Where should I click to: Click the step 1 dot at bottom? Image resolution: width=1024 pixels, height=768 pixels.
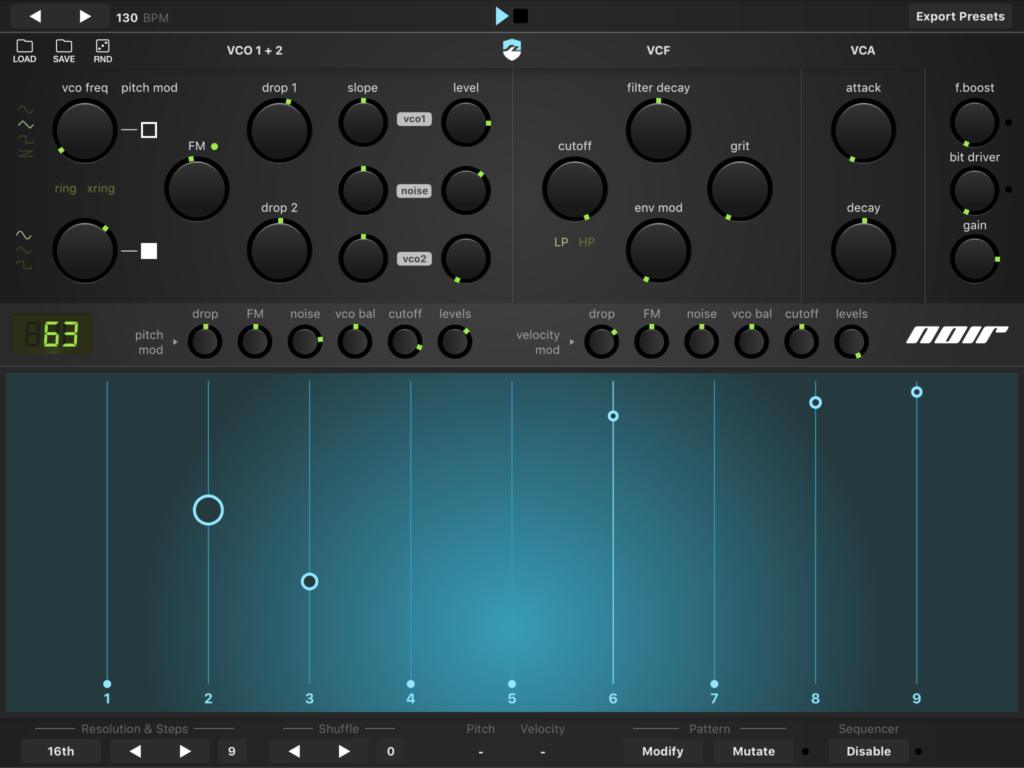(107, 684)
